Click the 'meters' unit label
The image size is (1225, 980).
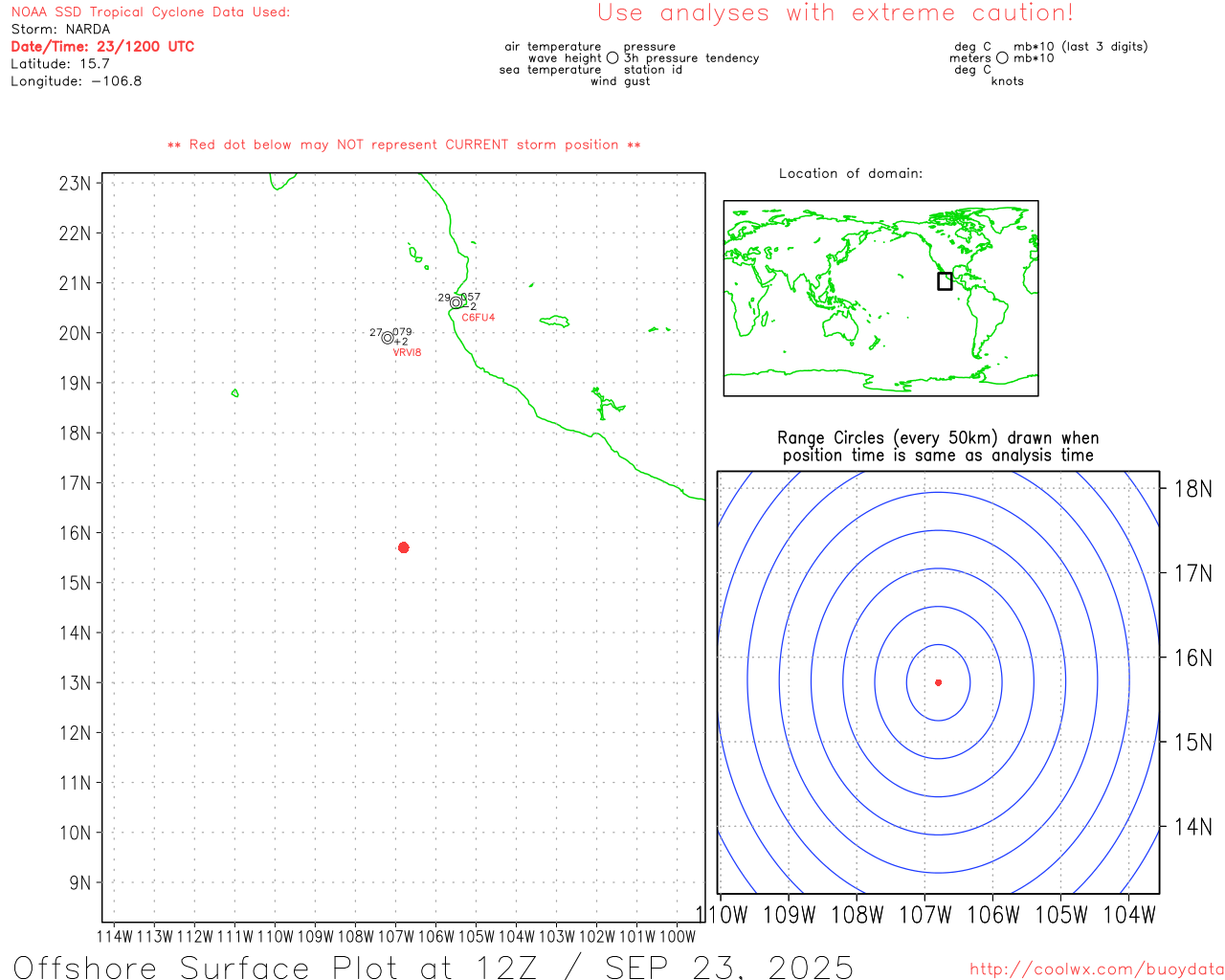pos(970,58)
